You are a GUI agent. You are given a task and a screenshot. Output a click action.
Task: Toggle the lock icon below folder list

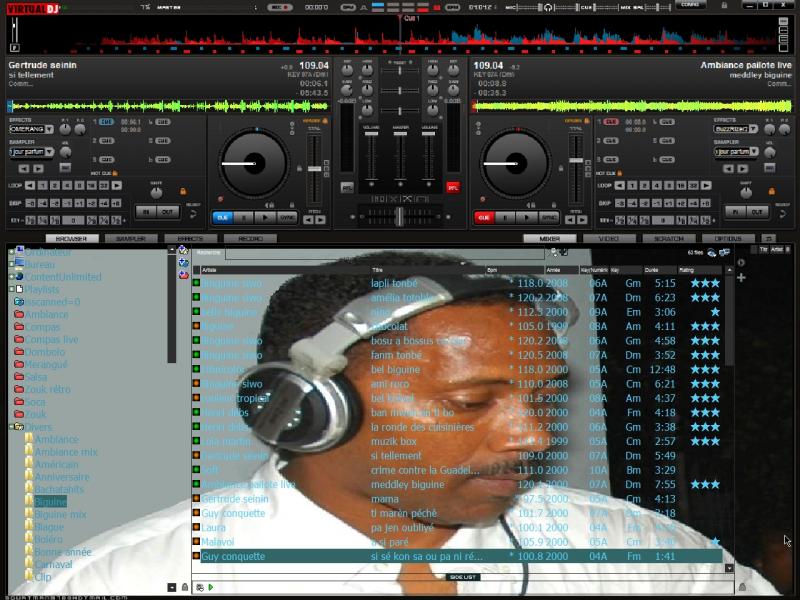[x=185, y=587]
